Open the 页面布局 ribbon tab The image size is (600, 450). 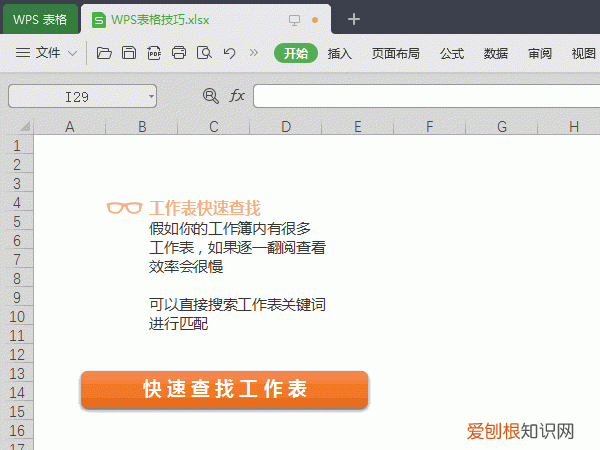pyautogui.click(x=396, y=53)
